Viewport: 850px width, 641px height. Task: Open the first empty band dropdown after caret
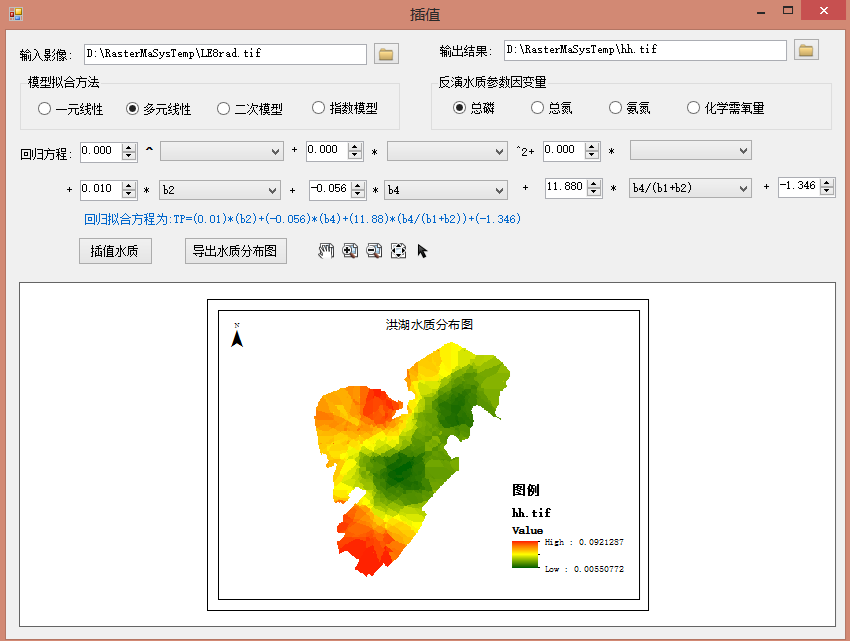tap(222, 151)
